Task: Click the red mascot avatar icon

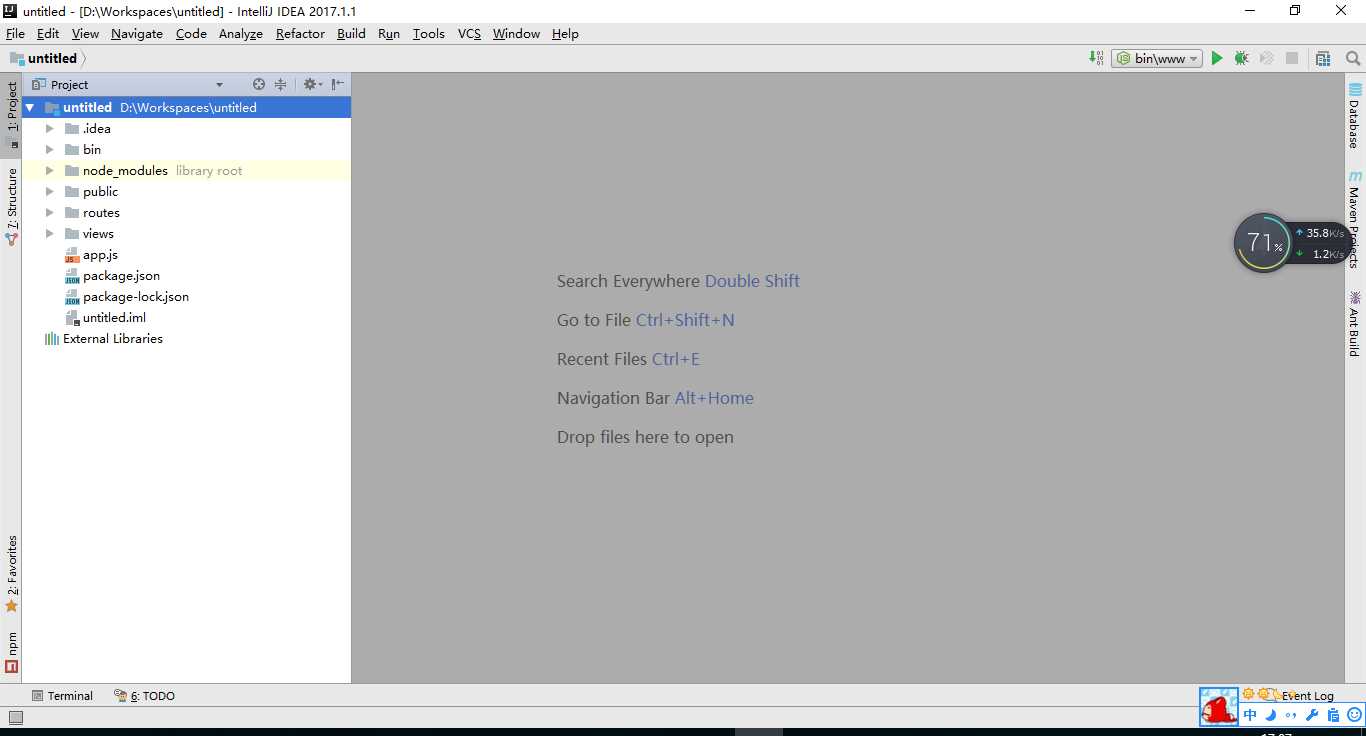Action: 1219,707
